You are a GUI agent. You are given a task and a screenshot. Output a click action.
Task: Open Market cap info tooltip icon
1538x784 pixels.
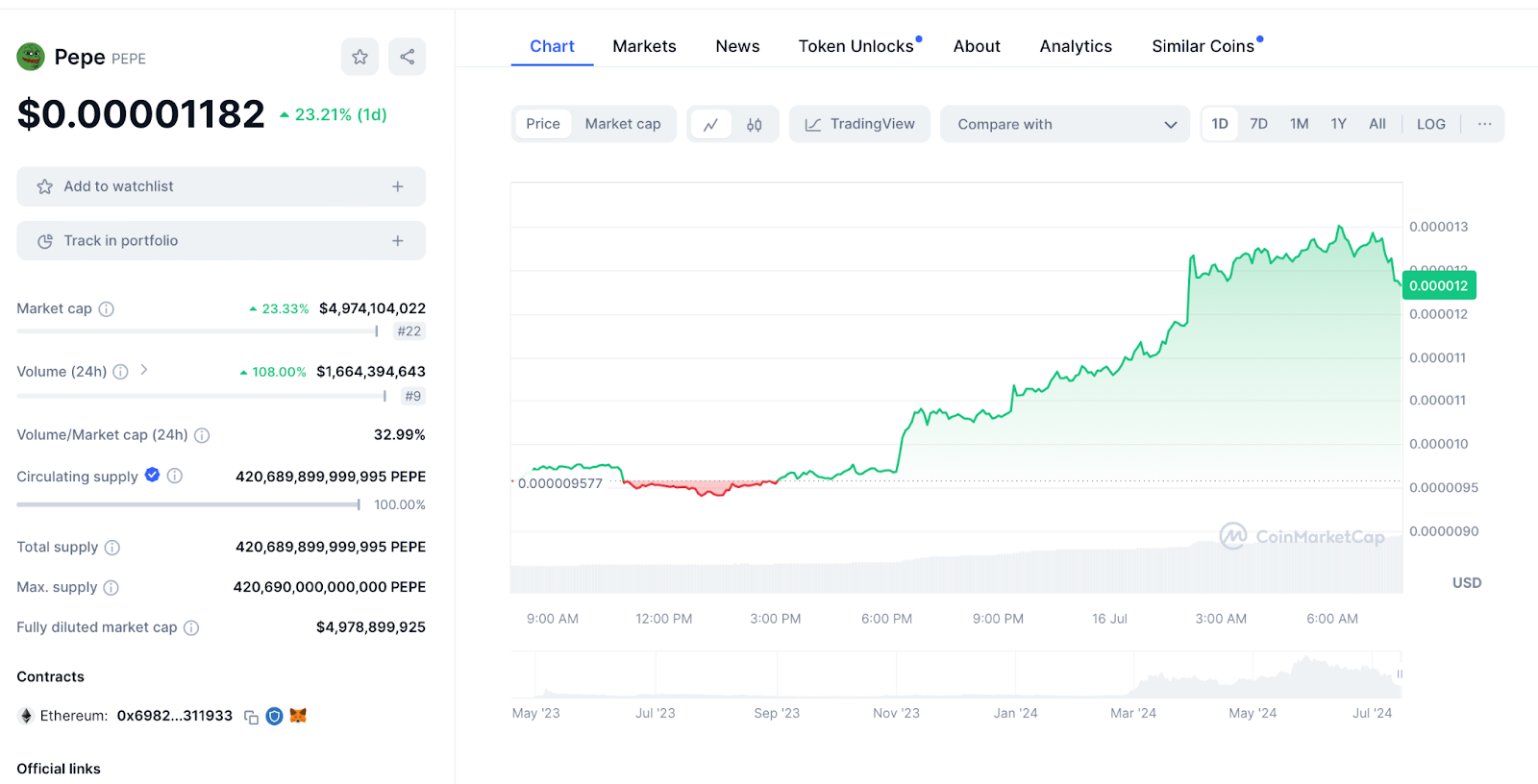click(x=107, y=309)
